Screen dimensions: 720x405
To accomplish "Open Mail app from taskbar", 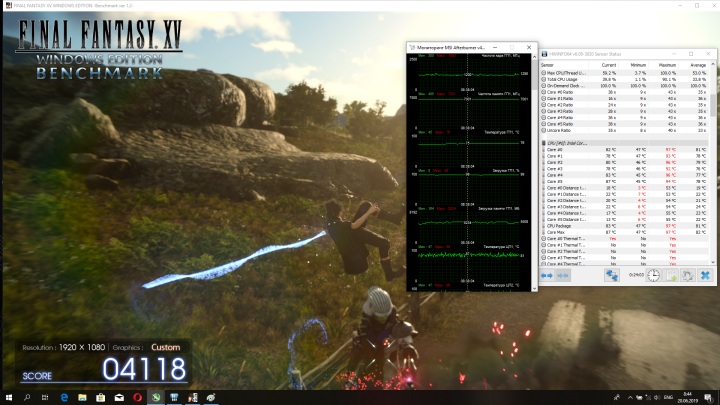I will coord(119,397).
